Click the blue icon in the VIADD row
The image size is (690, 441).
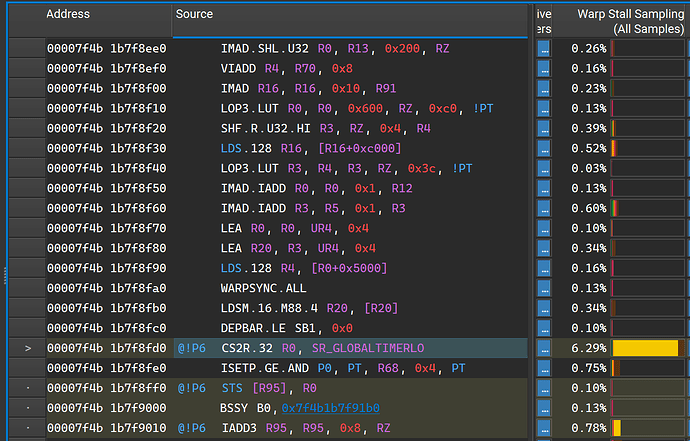[544, 68]
